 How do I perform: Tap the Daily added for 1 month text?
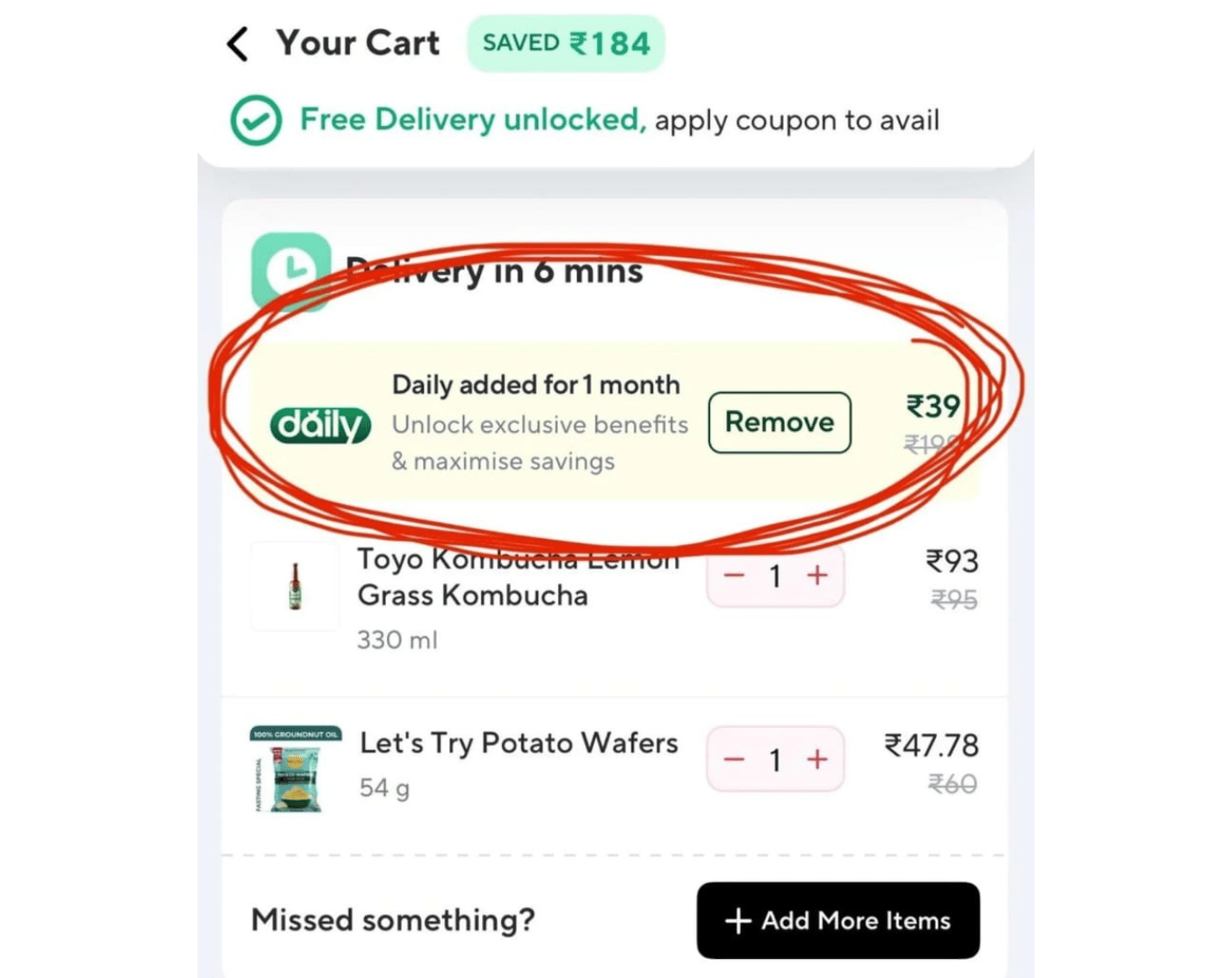[535, 385]
